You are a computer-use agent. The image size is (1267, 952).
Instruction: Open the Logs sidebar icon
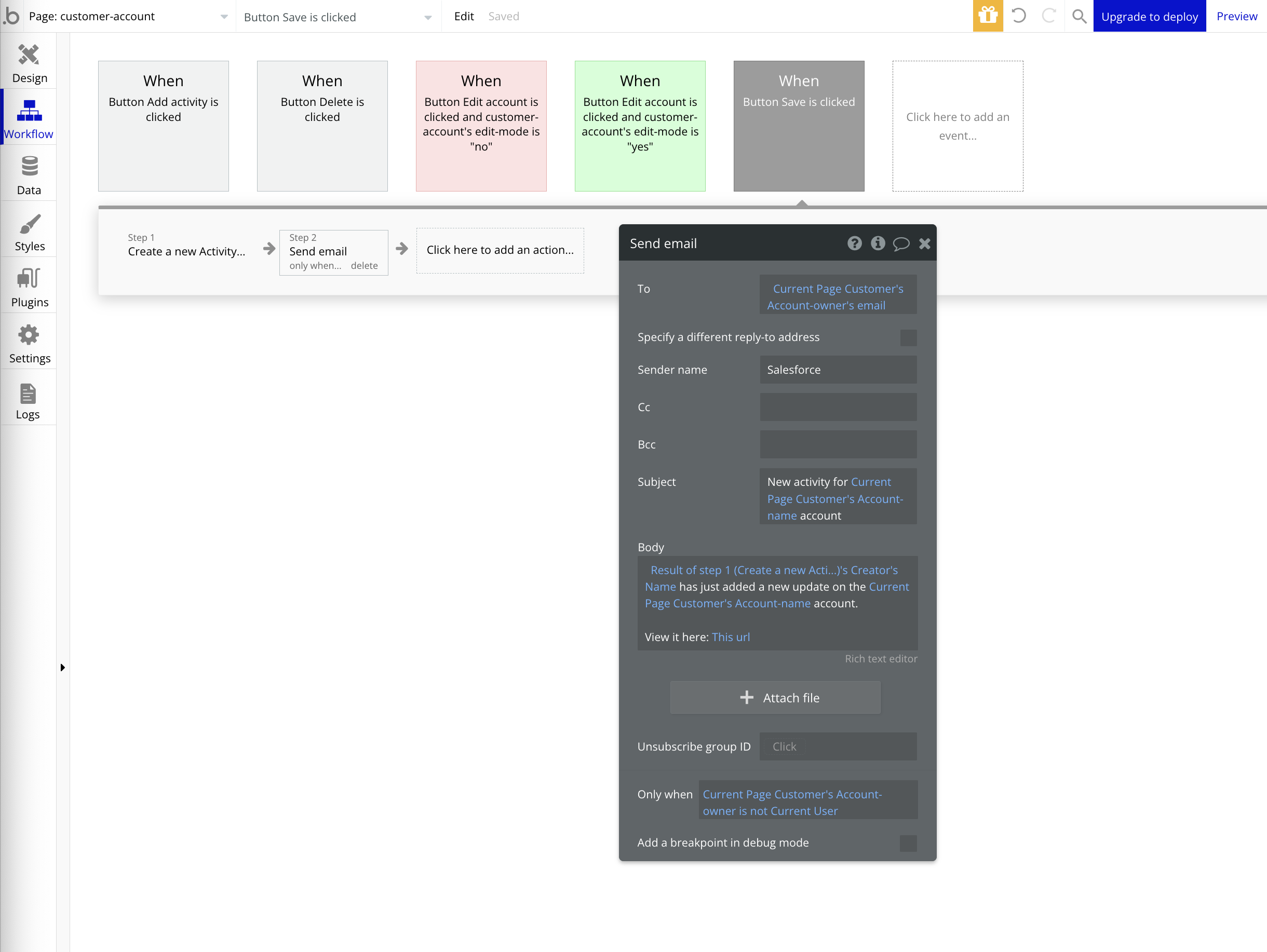click(x=28, y=401)
